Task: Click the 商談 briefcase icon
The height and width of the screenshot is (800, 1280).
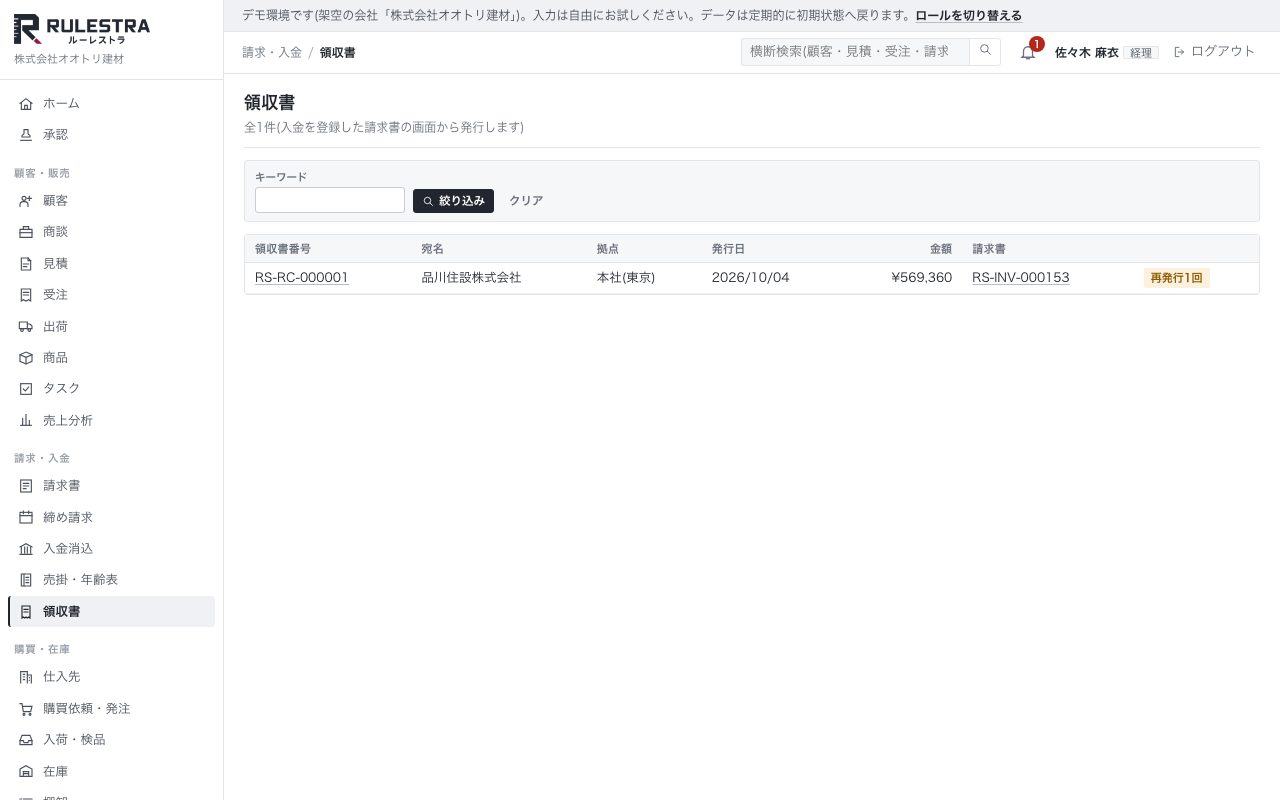Action: click(26, 232)
